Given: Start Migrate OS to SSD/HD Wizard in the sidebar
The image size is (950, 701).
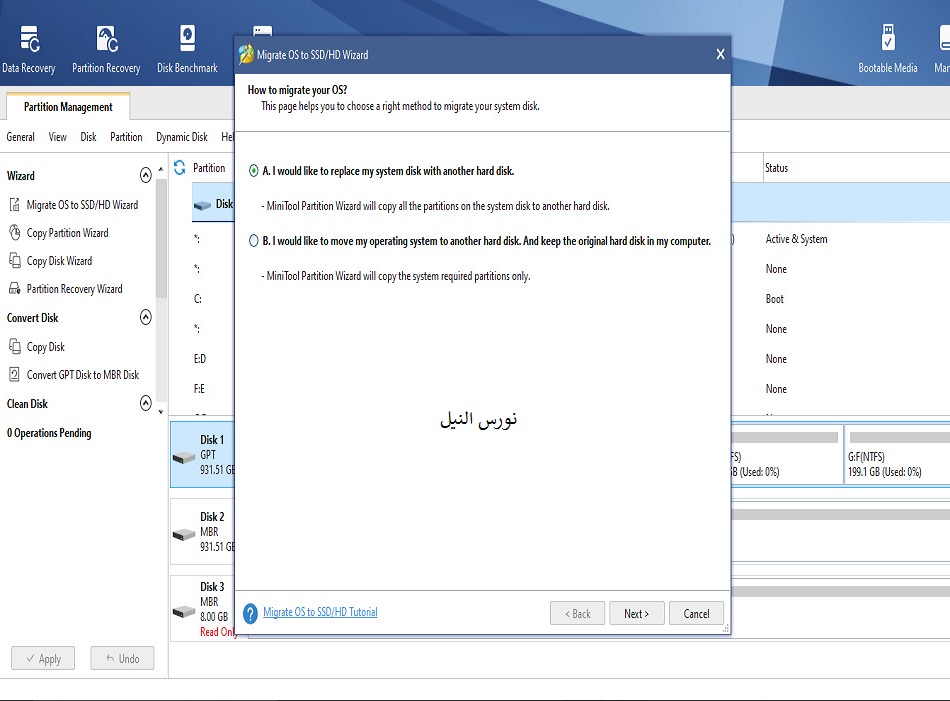Looking at the screenshot, I should pos(82,205).
